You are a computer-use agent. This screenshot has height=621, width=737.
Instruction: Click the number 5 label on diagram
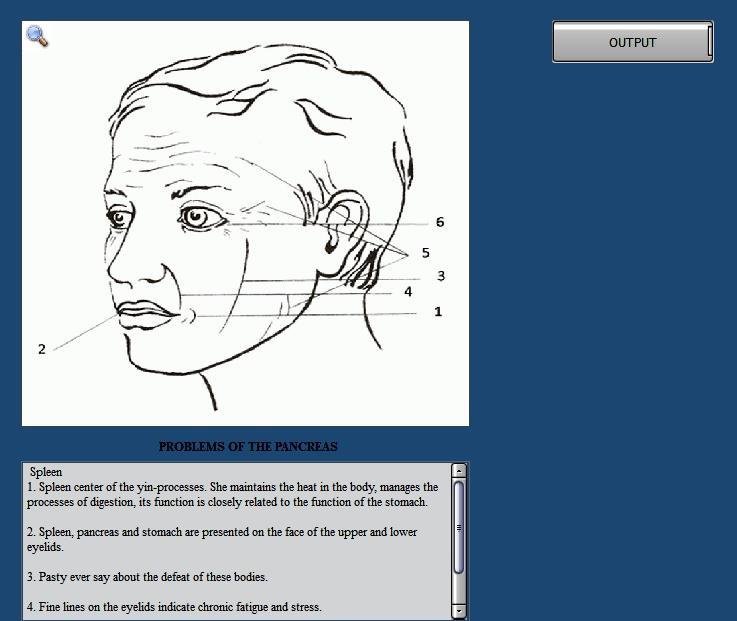pyautogui.click(x=425, y=253)
